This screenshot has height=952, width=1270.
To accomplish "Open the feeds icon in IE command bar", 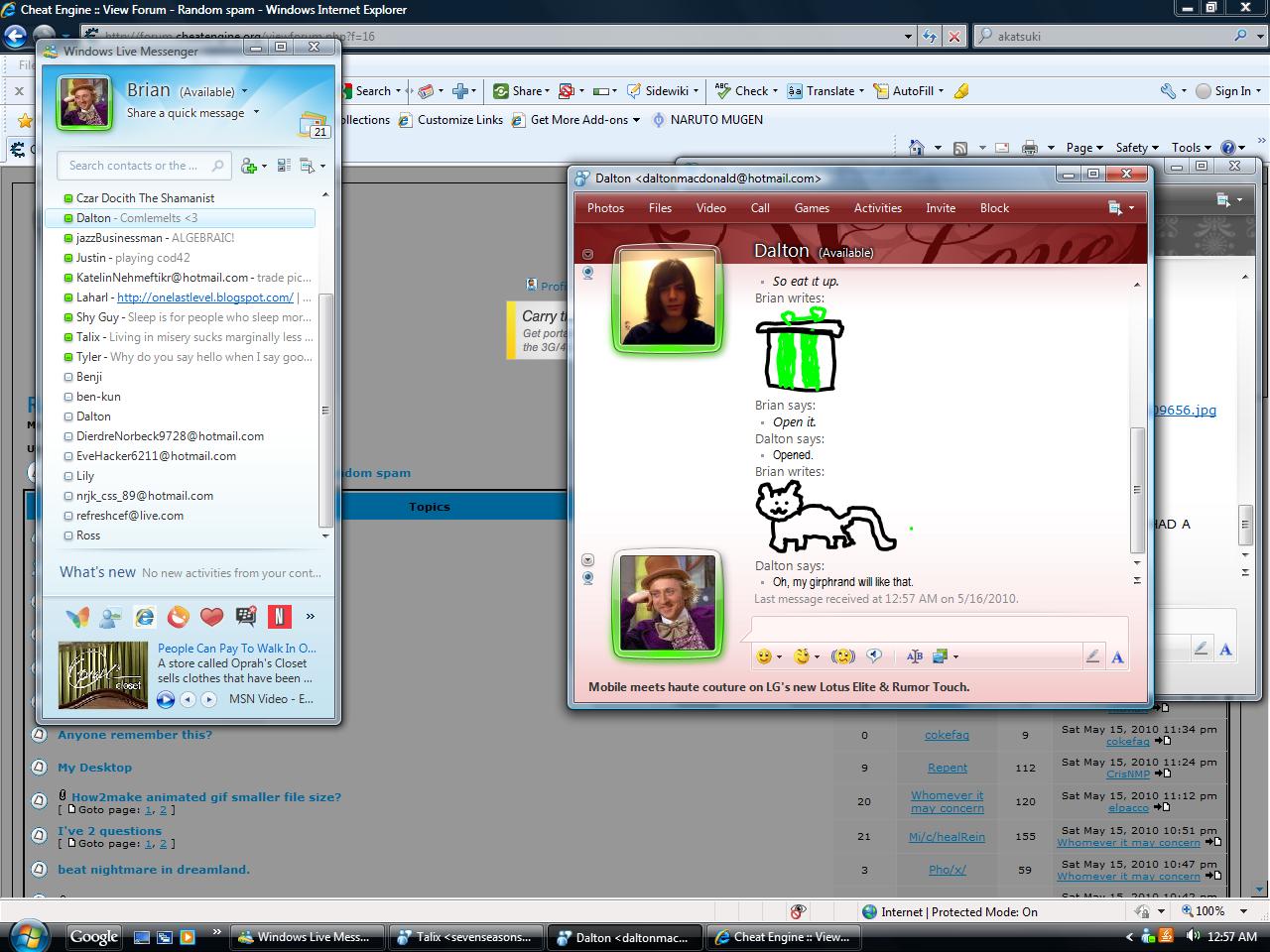I will 960,148.
